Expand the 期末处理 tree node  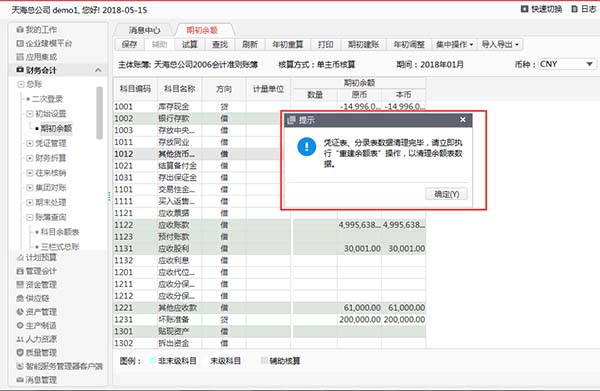[29, 202]
